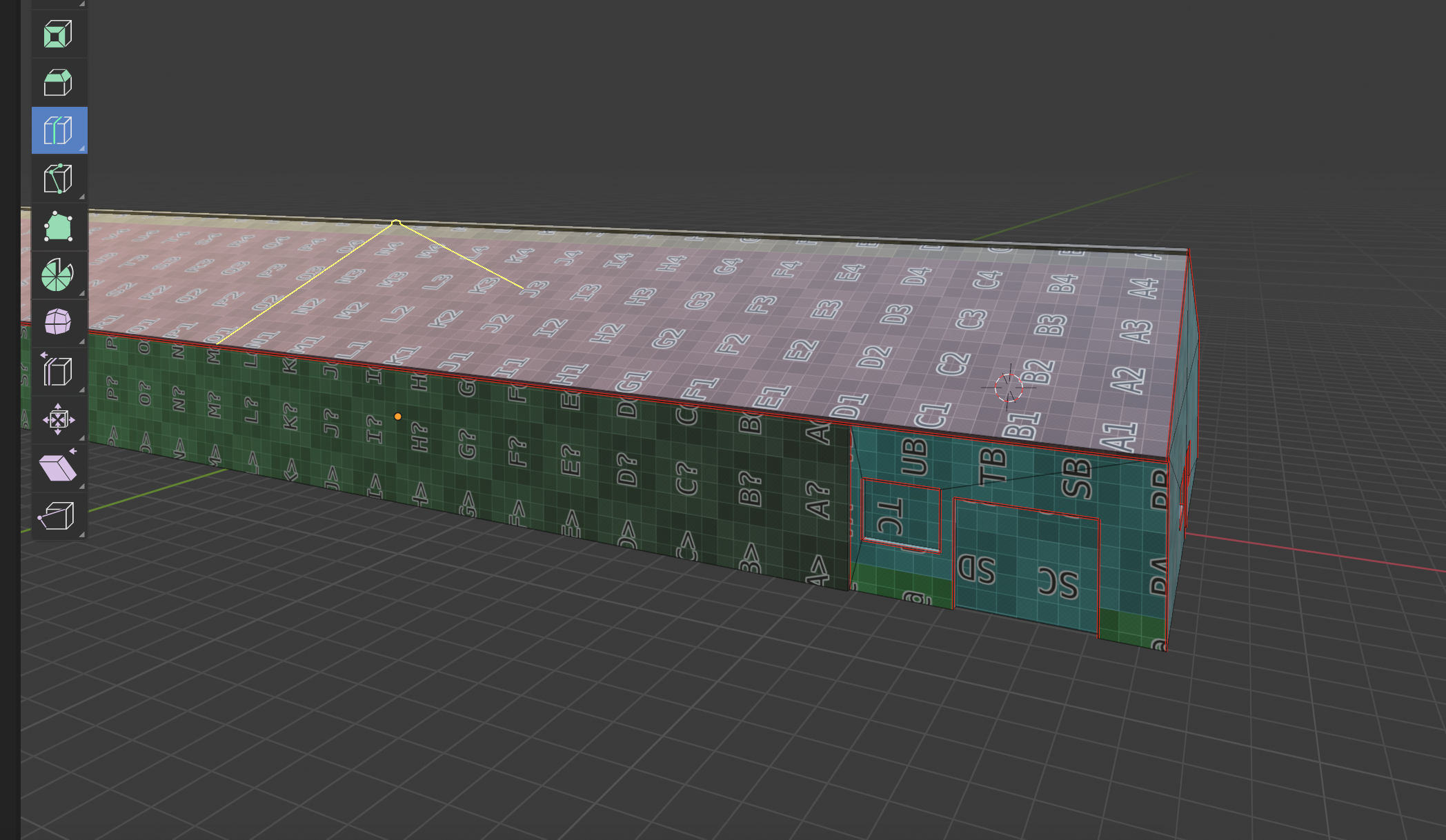This screenshot has height=840, width=1446.
Task: Click the active Loop Cut tool
Action: click(x=59, y=130)
